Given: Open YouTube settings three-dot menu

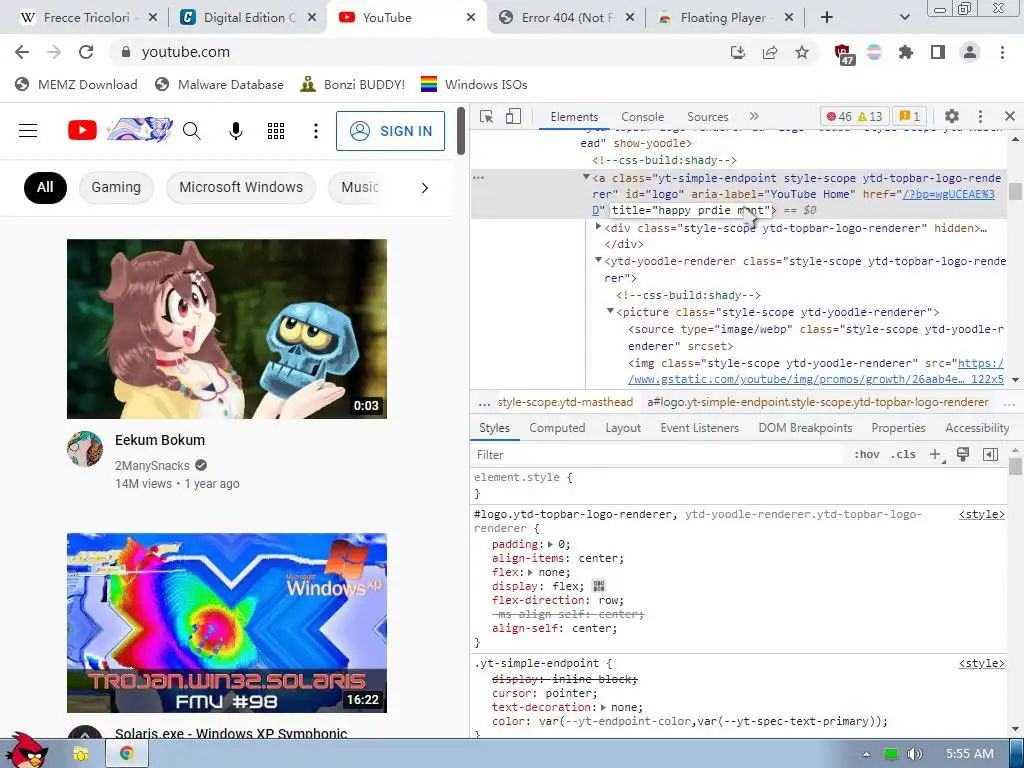Looking at the screenshot, I should click(x=315, y=131).
